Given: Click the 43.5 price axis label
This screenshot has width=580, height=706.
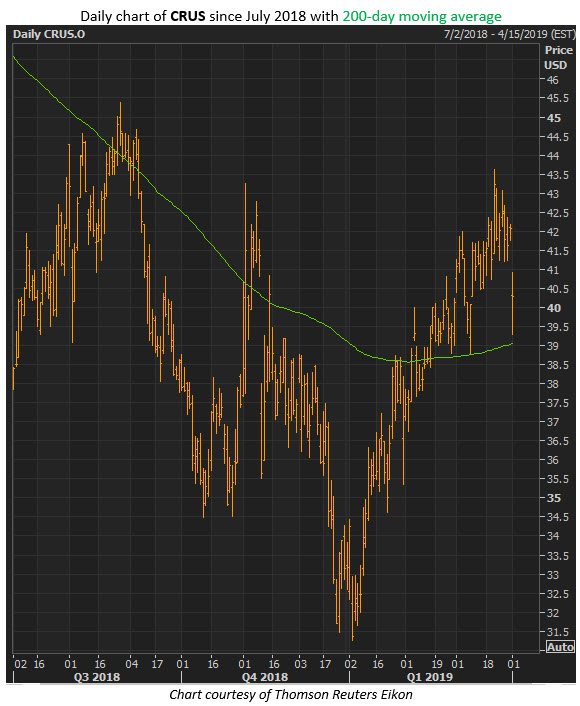Looking at the screenshot, I should pyautogui.click(x=557, y=175).
